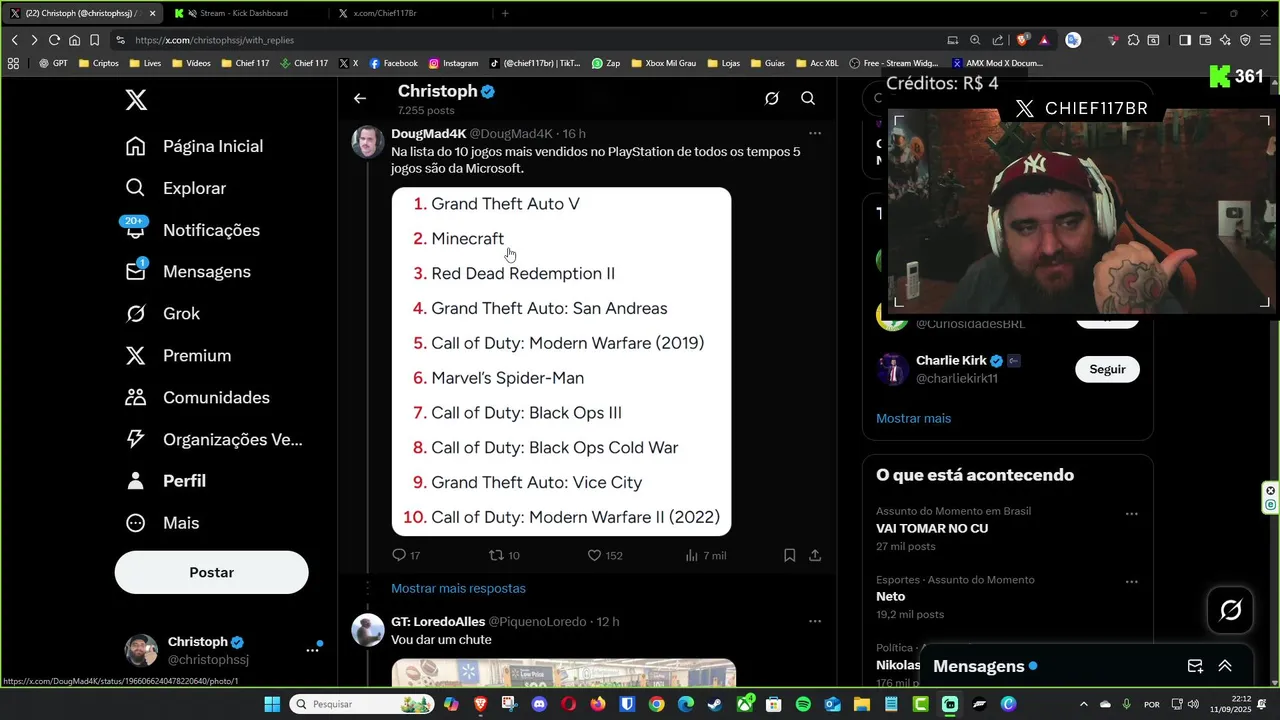Open the Facebook bookmark
Viewport: 1280px width, 720px height.
(x=393, y=63)
